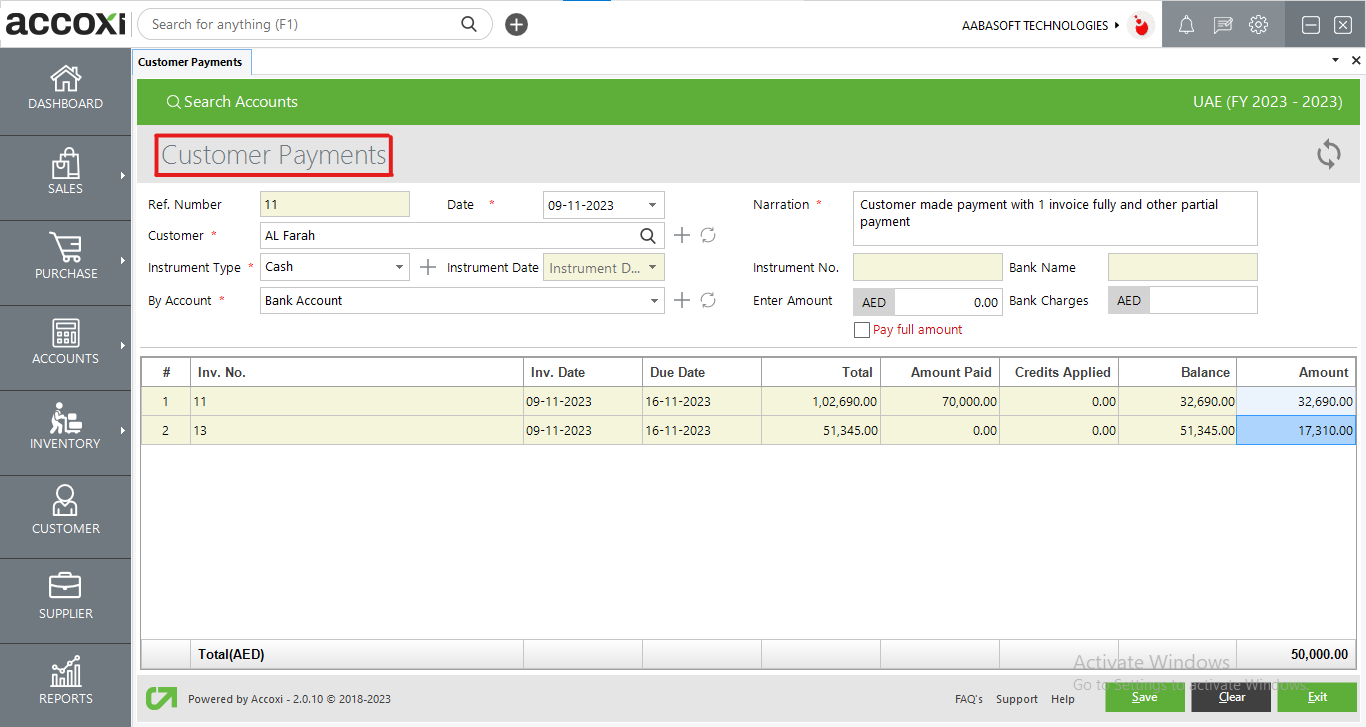Open the Reports section
The width and height of the screenshot is (1366, 727).
[x=65, y=683]
